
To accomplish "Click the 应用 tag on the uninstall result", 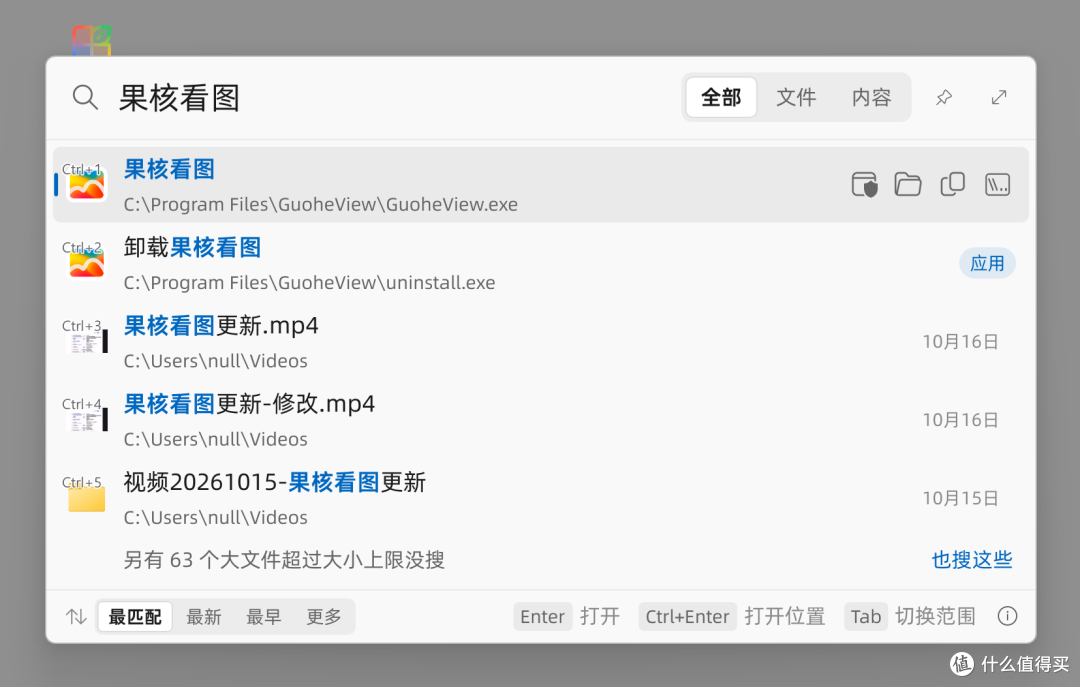I will click(x=987, y=263).
